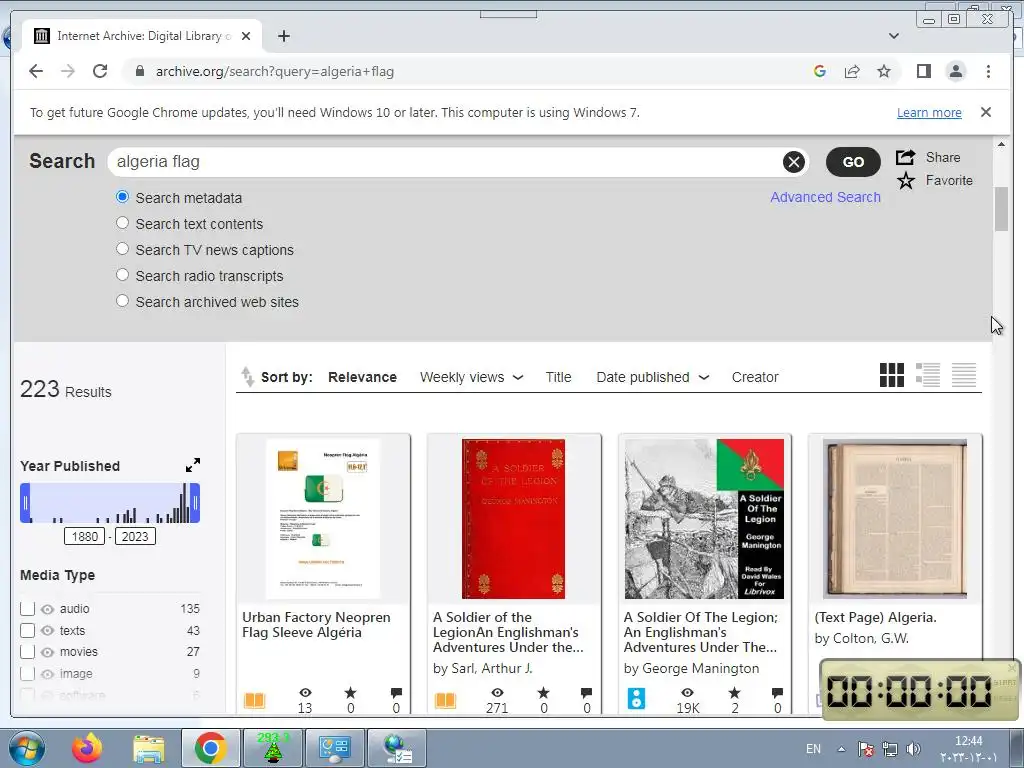Switch to grid tile view
The width and height of the screenshot is (1024, 768).
891,376
